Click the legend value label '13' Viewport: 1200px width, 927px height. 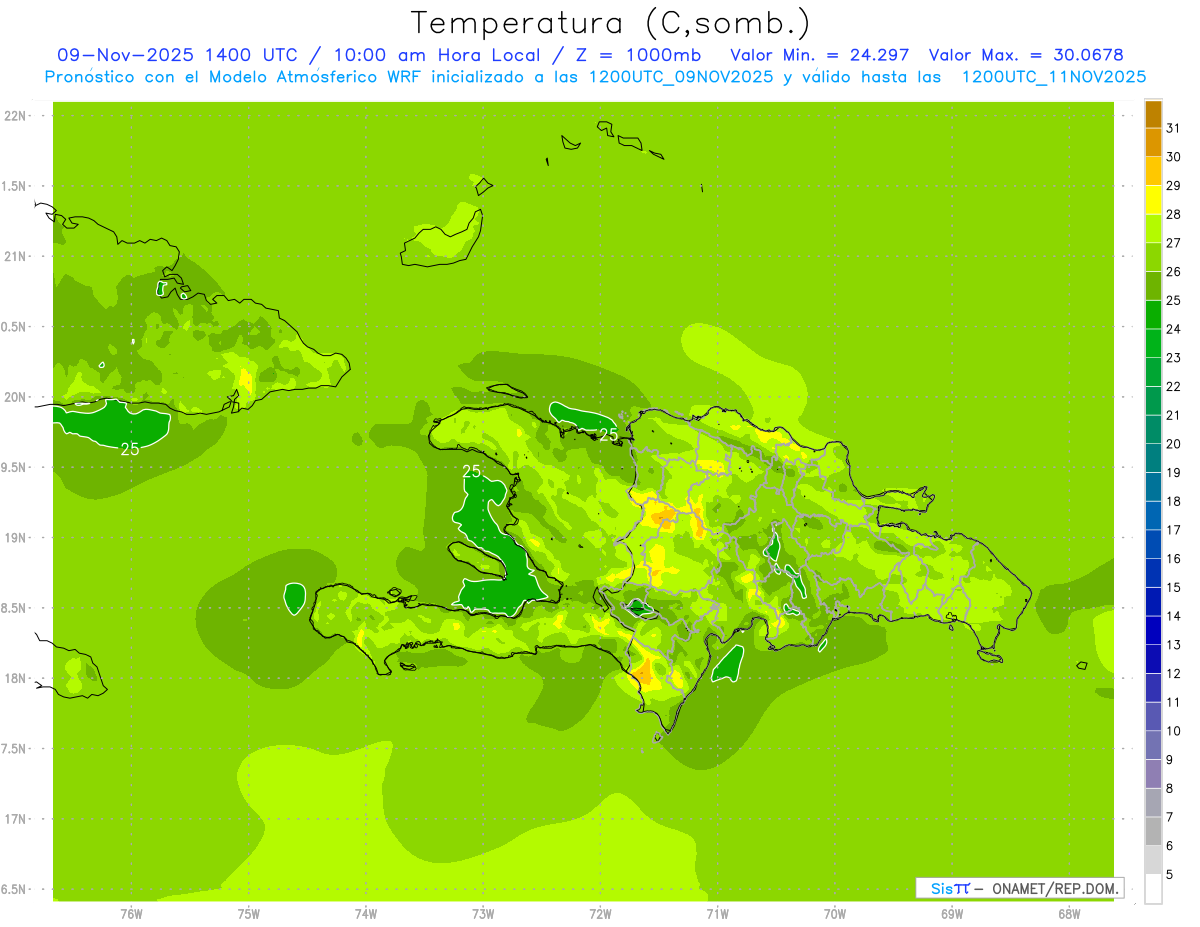pos(1174,645)
